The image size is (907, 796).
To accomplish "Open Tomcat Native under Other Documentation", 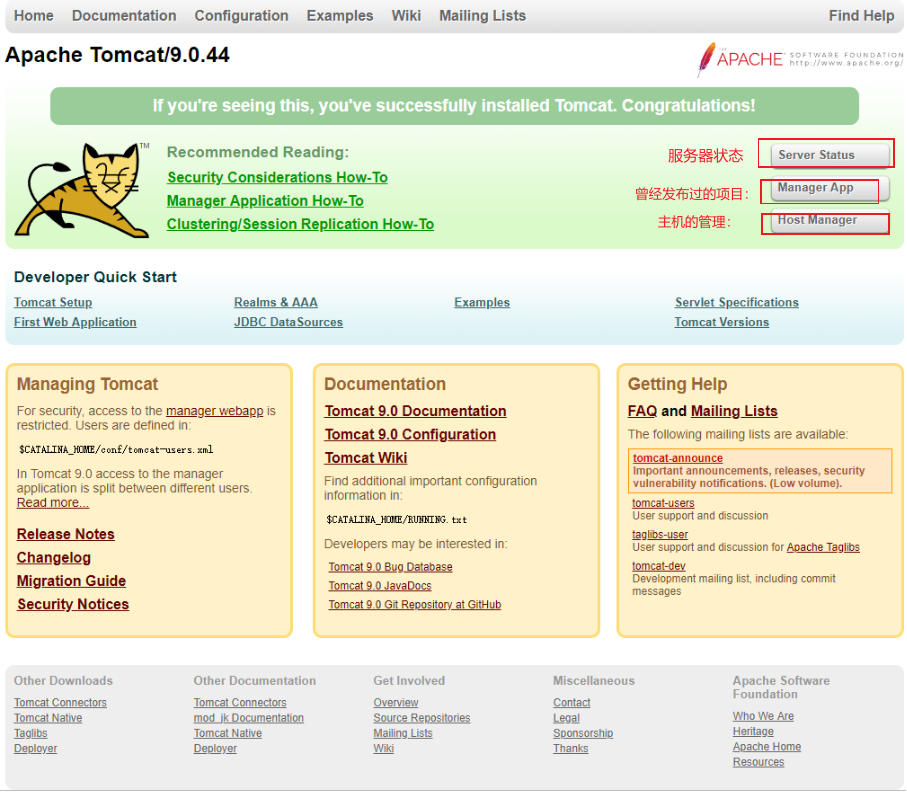I will (228, 733).
